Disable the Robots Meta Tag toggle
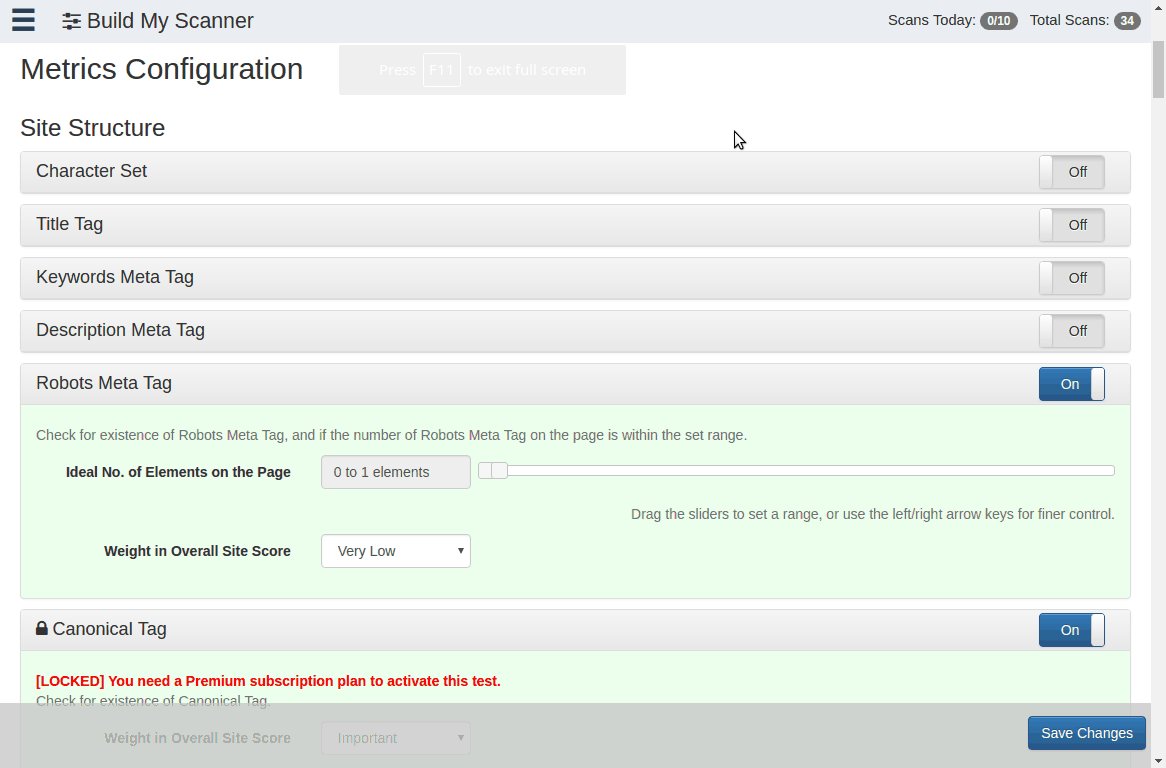Screen dimensions: 1166x768 1071,384
